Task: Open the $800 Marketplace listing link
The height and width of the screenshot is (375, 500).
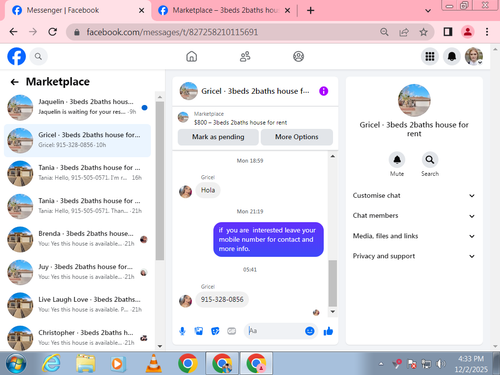Action: 240,123
